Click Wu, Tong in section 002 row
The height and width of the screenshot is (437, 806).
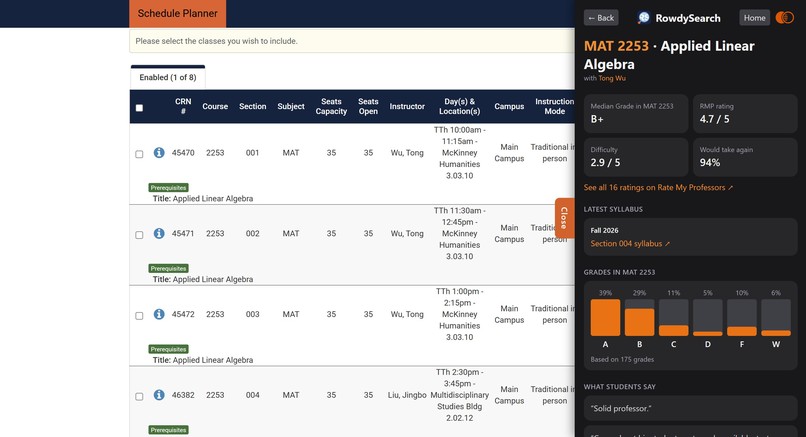coord(407,233)
